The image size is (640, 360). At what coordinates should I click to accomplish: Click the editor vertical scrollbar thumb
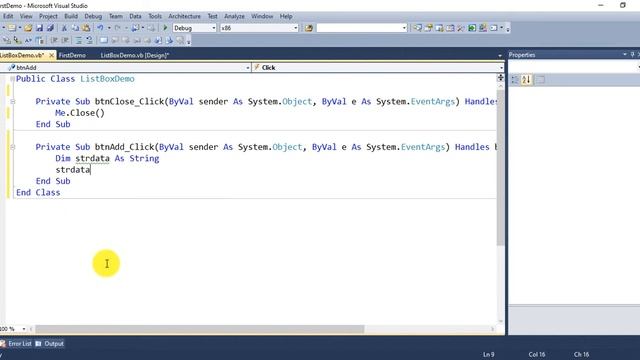pyautogui.click(x=500, y=167)
